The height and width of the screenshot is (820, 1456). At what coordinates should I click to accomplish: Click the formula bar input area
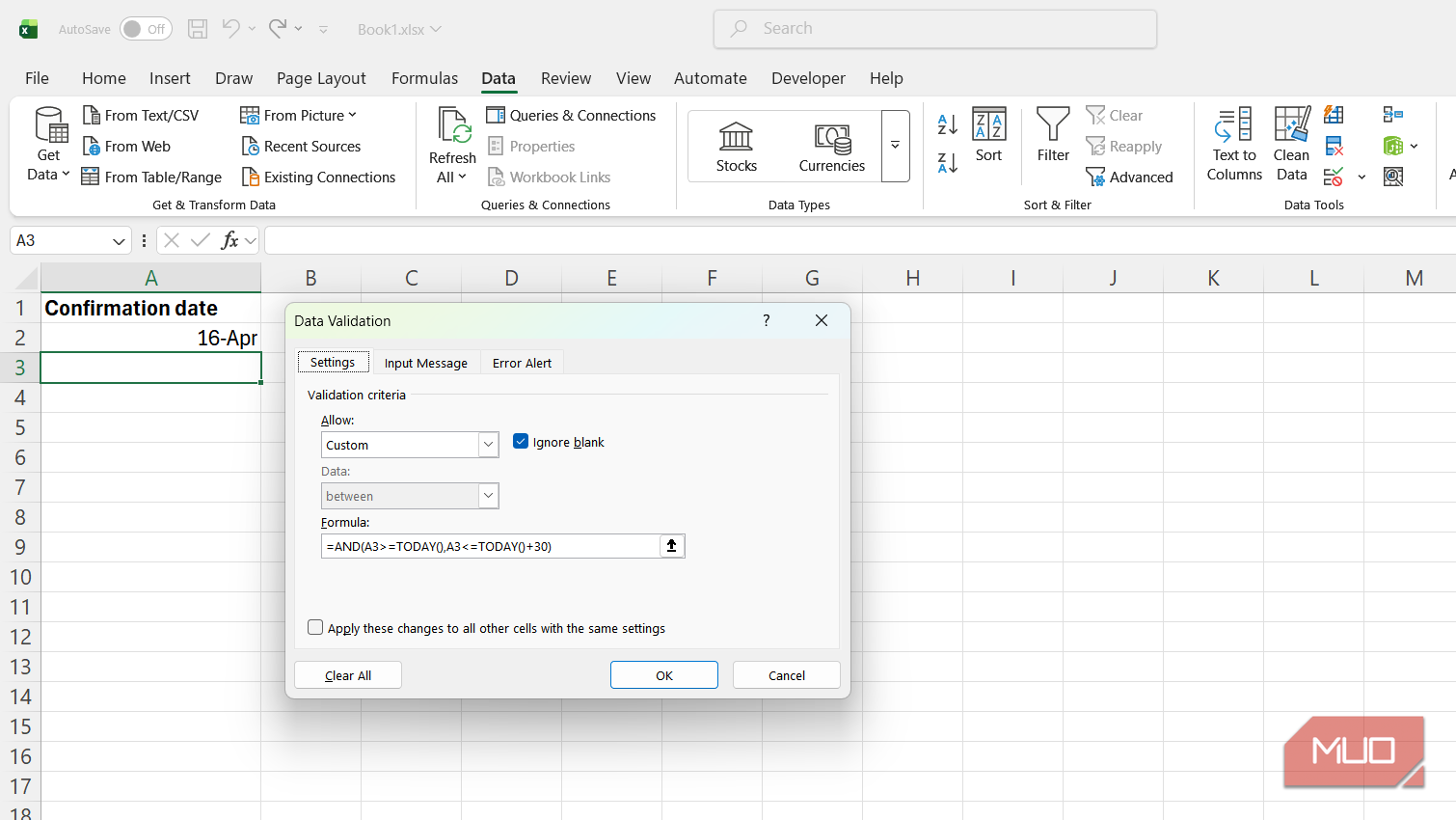pyautogui.click(x=858, y=240)
